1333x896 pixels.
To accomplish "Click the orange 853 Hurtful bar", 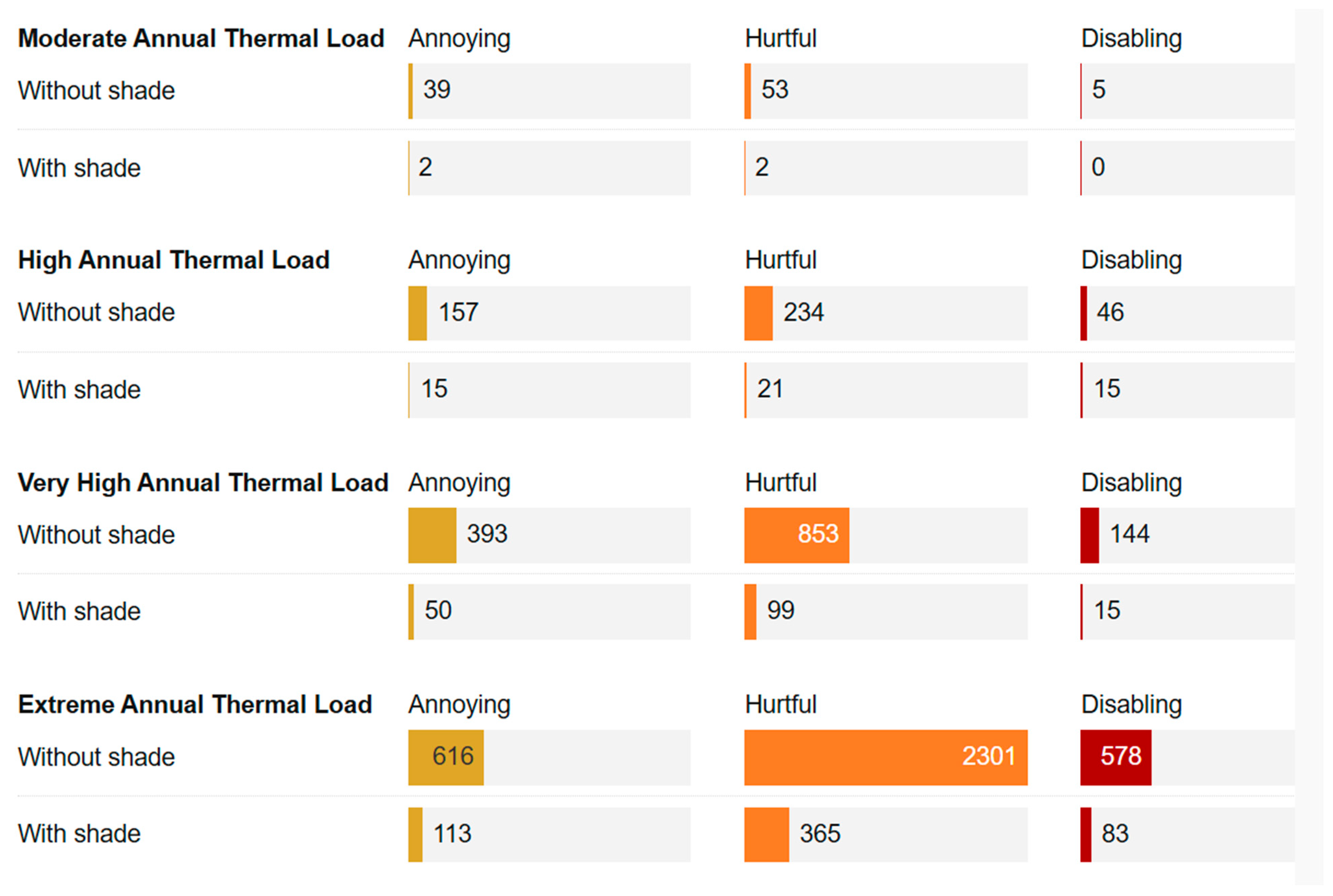I will pos(796,535).
